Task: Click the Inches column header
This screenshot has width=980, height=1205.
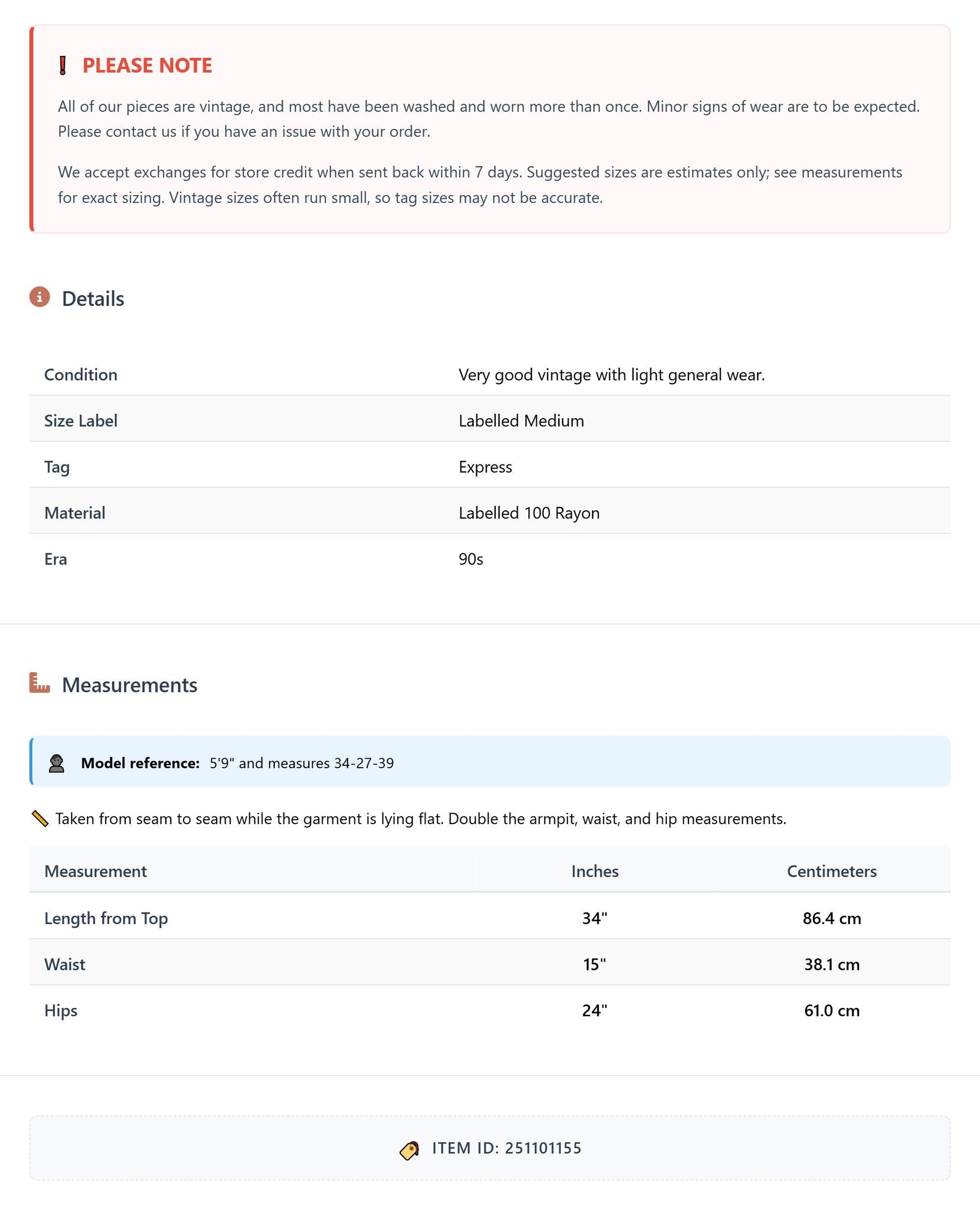Action: (x=594, y=871)
